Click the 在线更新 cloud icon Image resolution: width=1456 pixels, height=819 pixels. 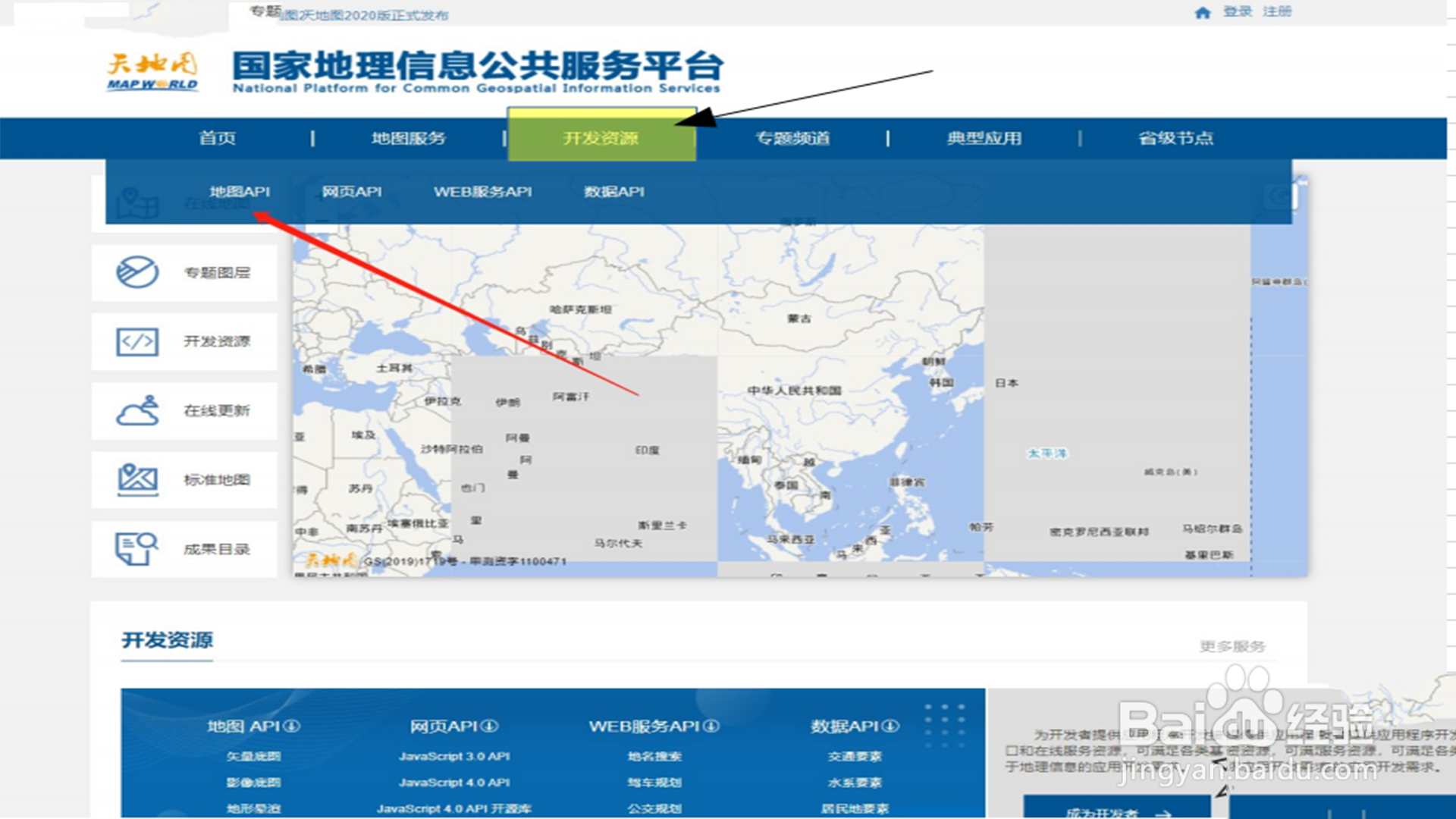137,411
